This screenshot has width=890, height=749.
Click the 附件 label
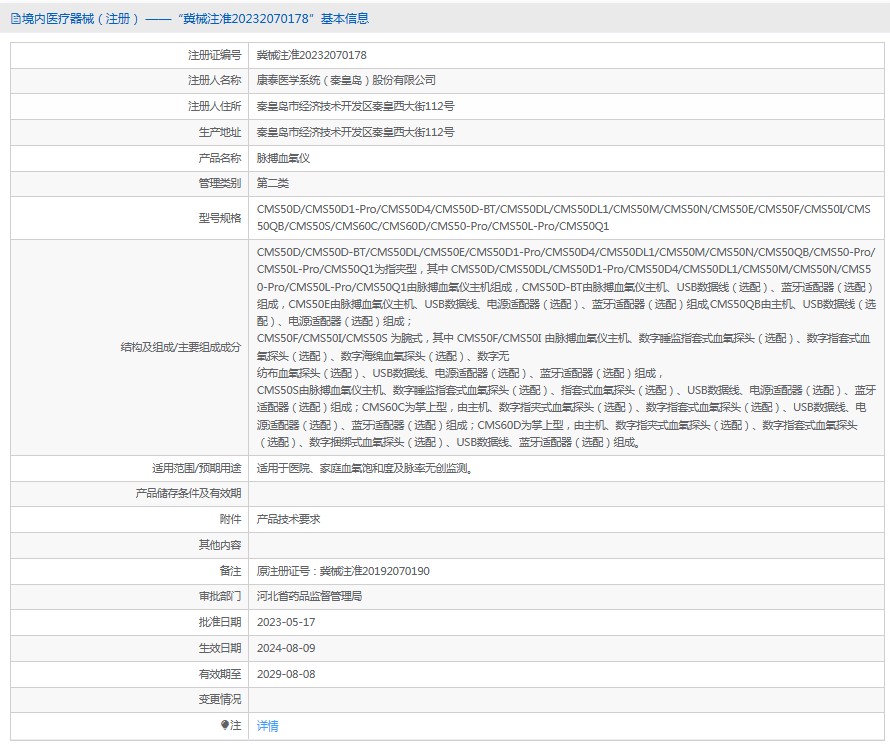point(230,519)
